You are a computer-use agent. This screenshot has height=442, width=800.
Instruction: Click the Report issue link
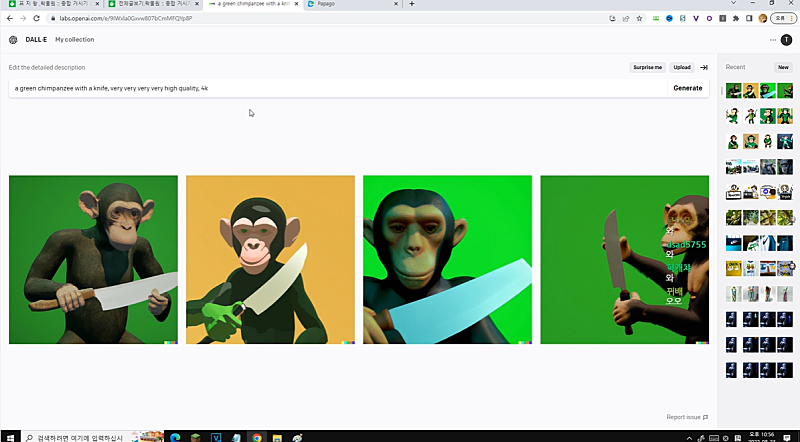(687, 417)
